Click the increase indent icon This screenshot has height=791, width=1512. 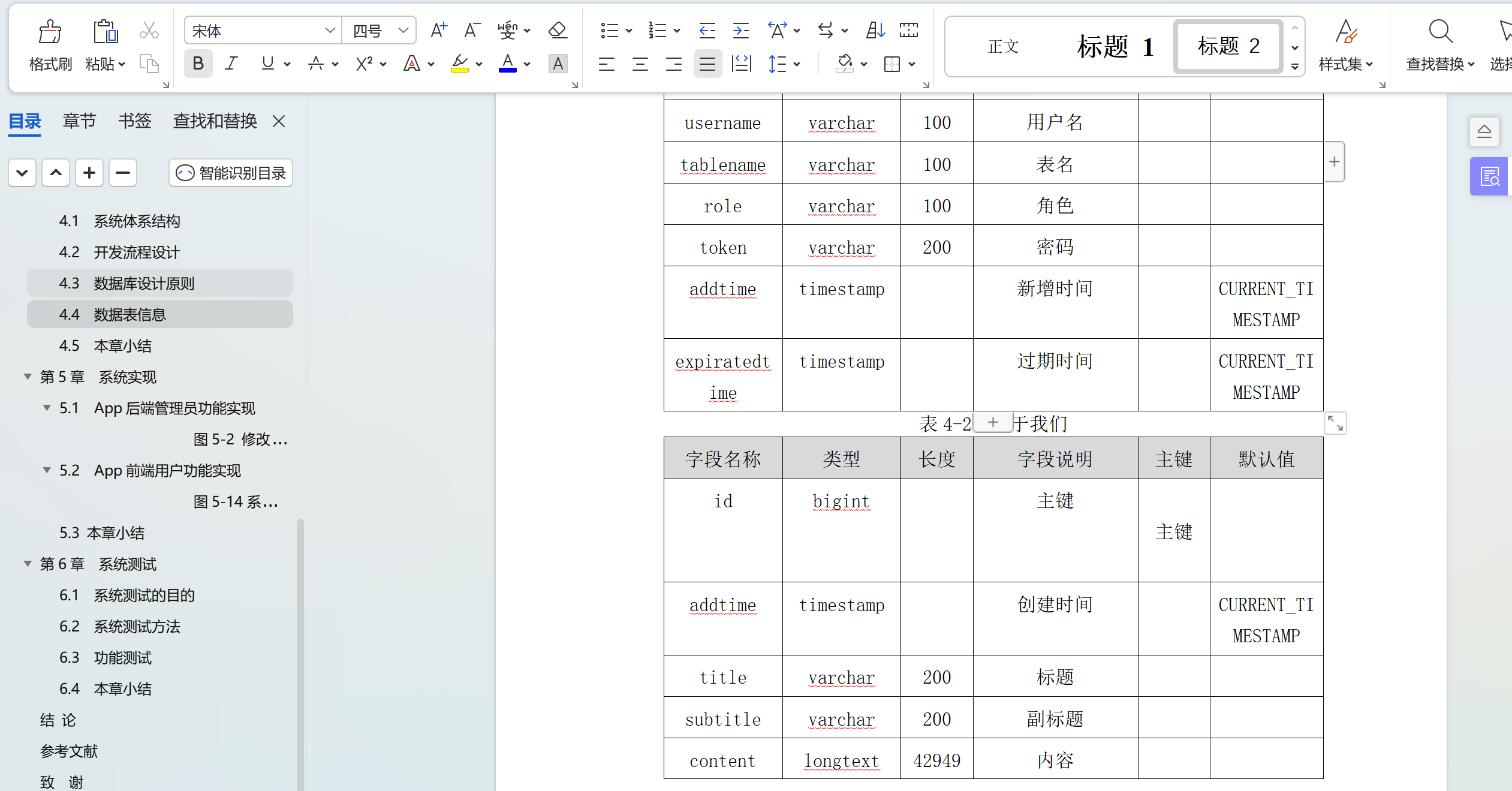(741, 30)
